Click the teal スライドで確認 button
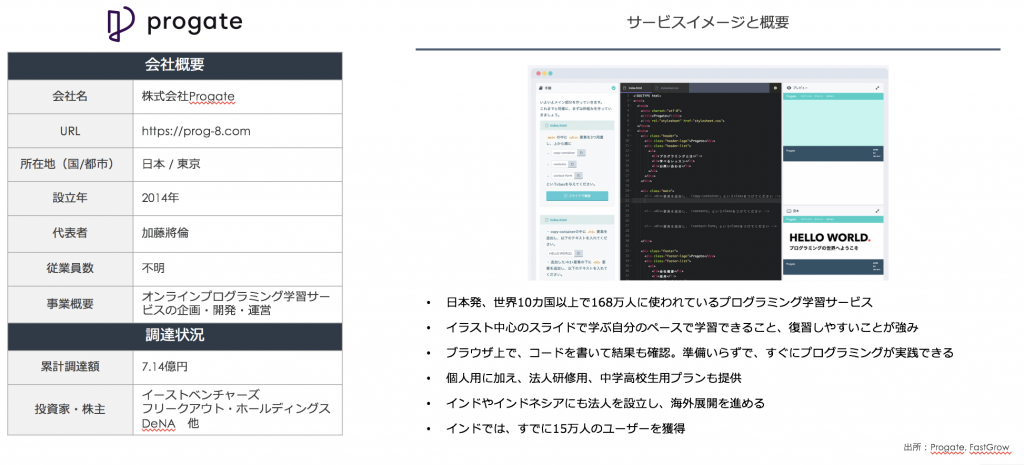 tap(577, 196)
